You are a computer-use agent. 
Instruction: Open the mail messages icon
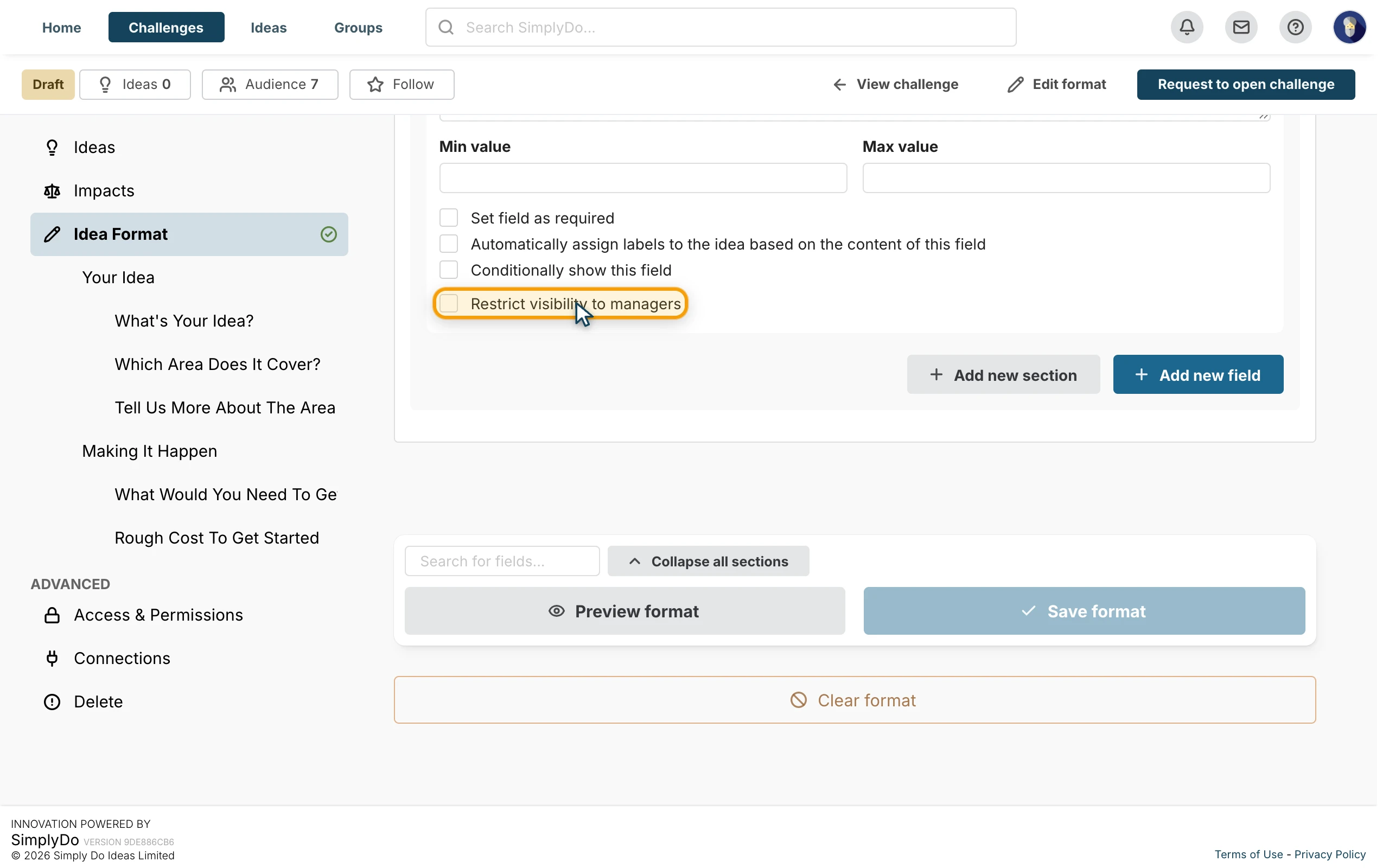pyautogui.click(x=1241, y=27)
